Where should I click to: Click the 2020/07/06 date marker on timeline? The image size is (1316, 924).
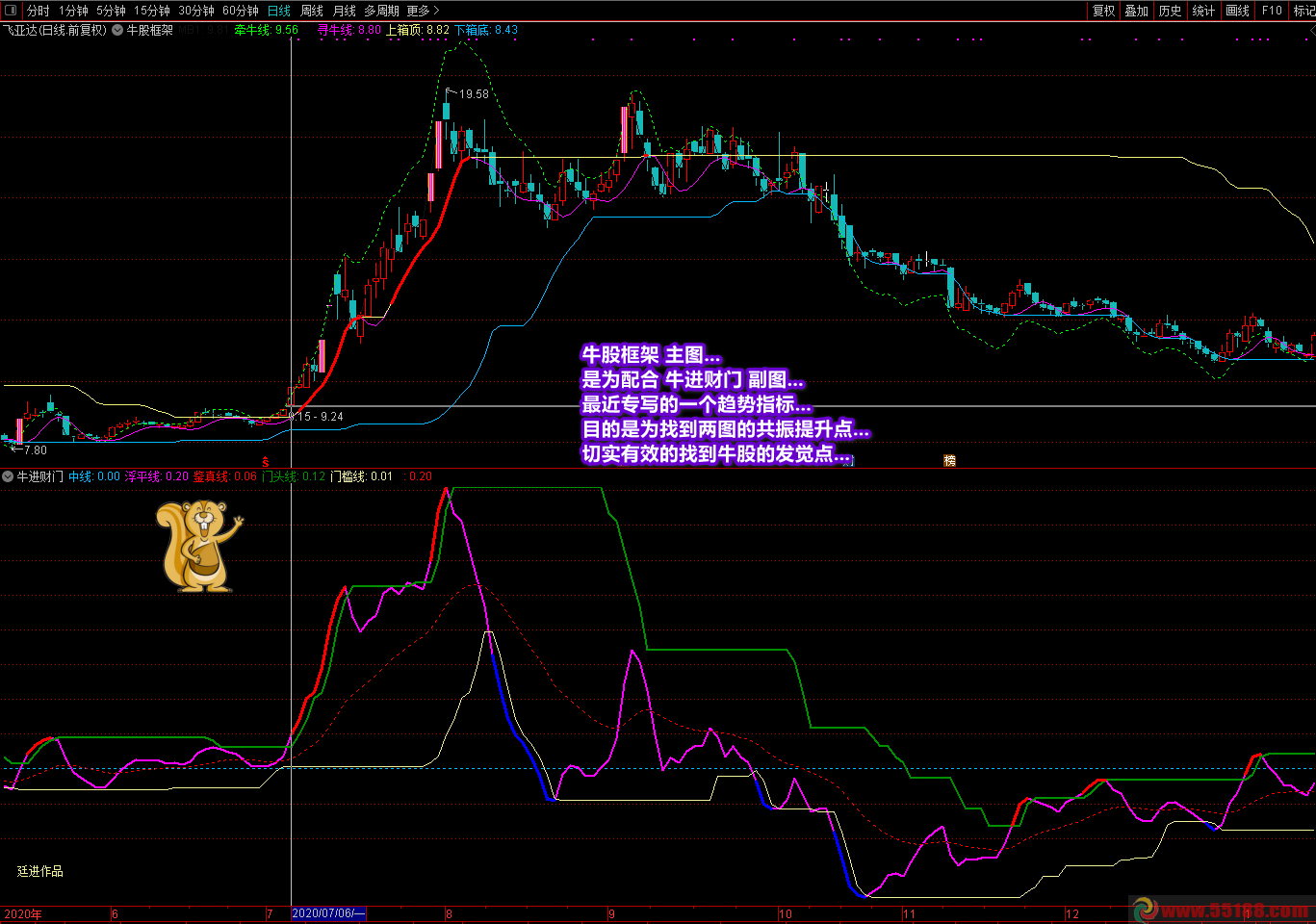(x=328, y=913)
